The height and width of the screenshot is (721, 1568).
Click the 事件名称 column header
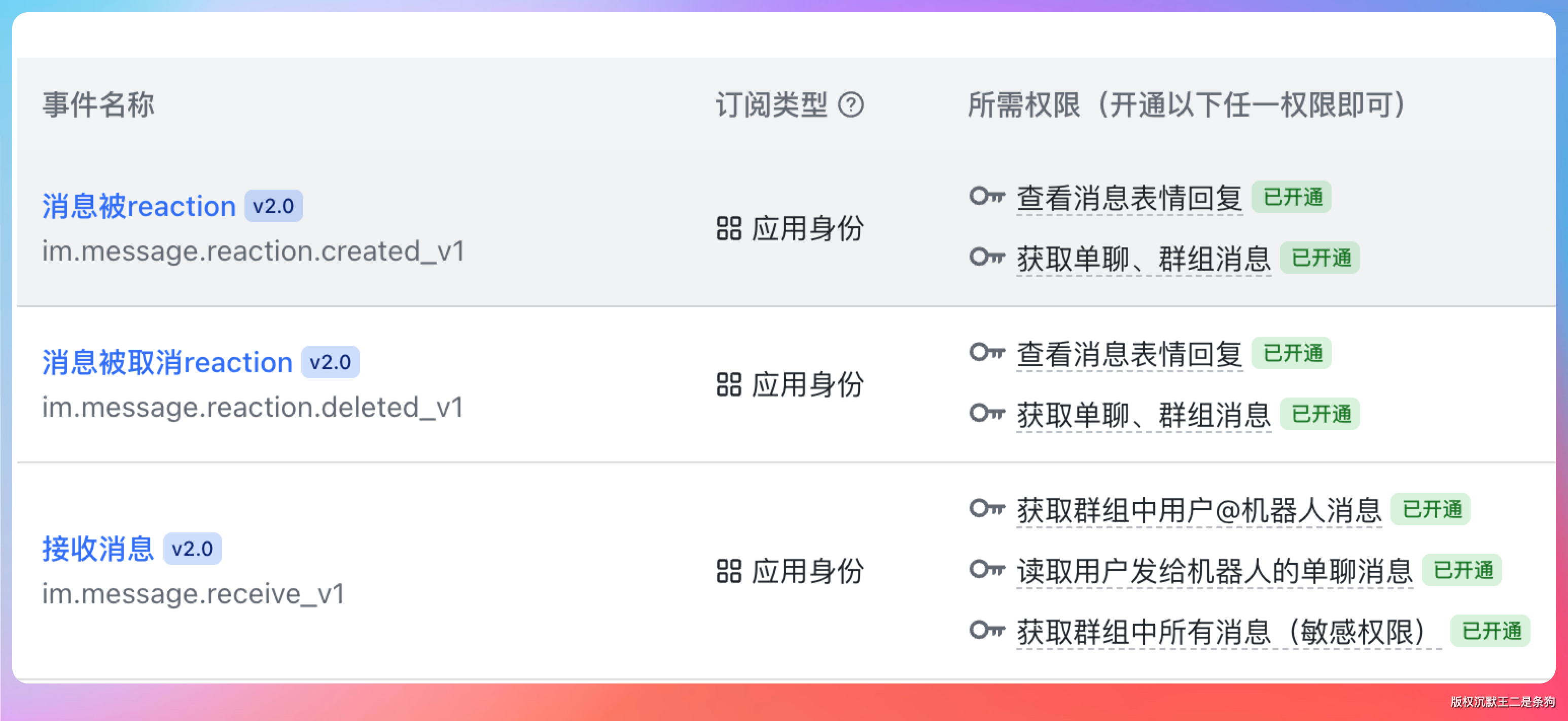98,104
